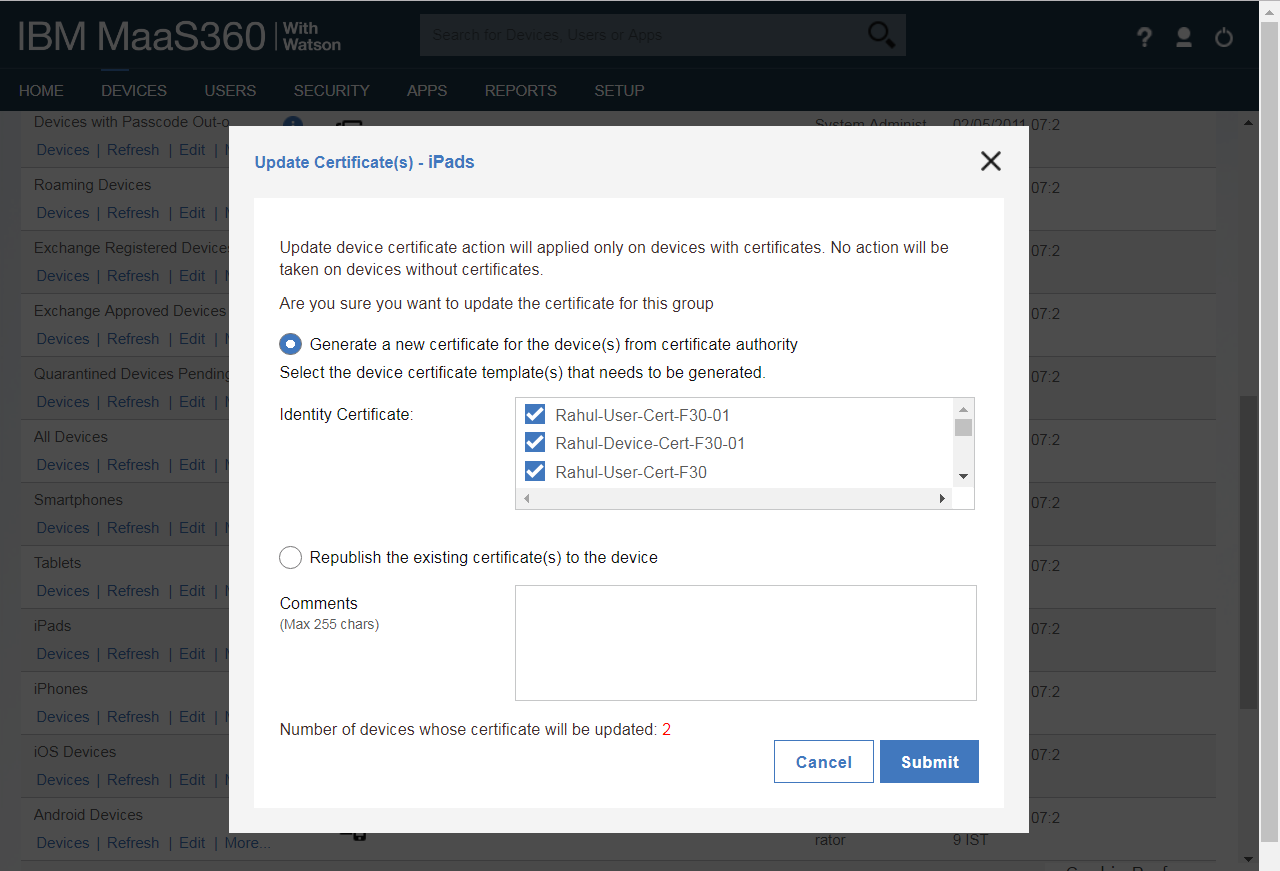Screen dimensions: 1280x871
Task: Click the search magnifier icon
Action: (x=880, y=34)
